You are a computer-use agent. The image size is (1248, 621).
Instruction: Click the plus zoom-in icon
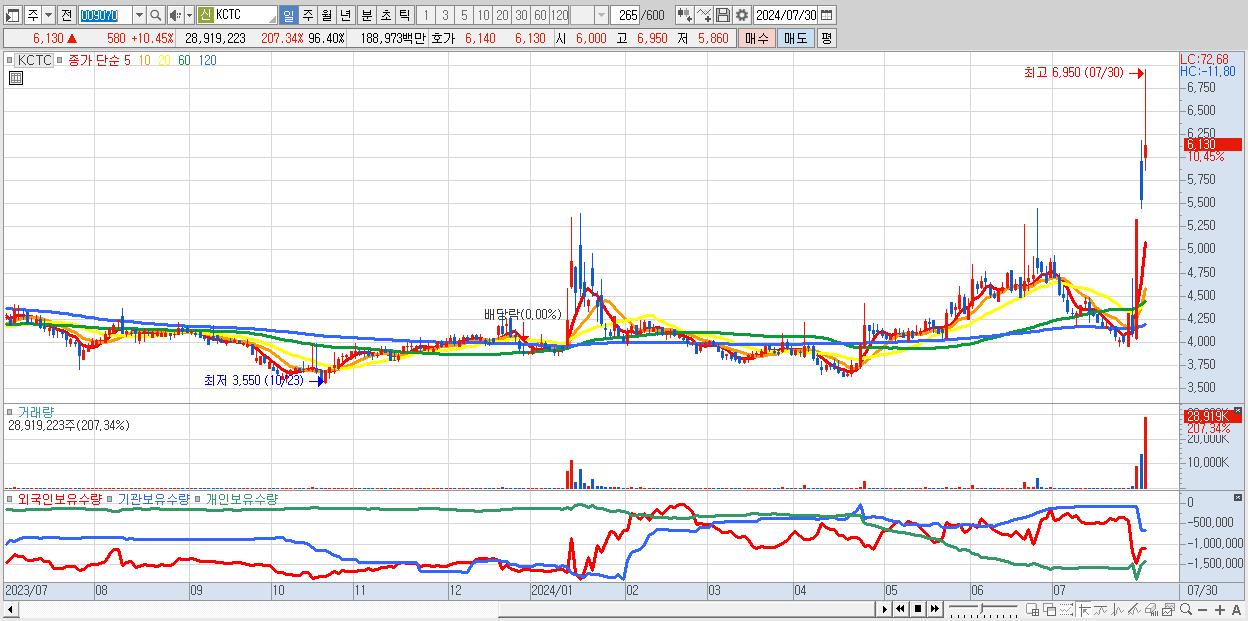click(x=1220, y=610)
